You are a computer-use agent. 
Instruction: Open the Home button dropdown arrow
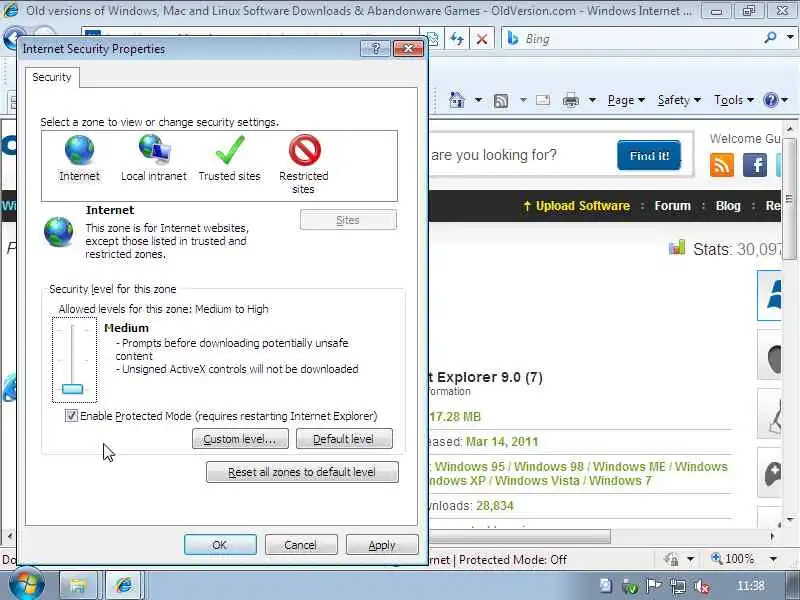pyautogui.click(x=478, y=100)
